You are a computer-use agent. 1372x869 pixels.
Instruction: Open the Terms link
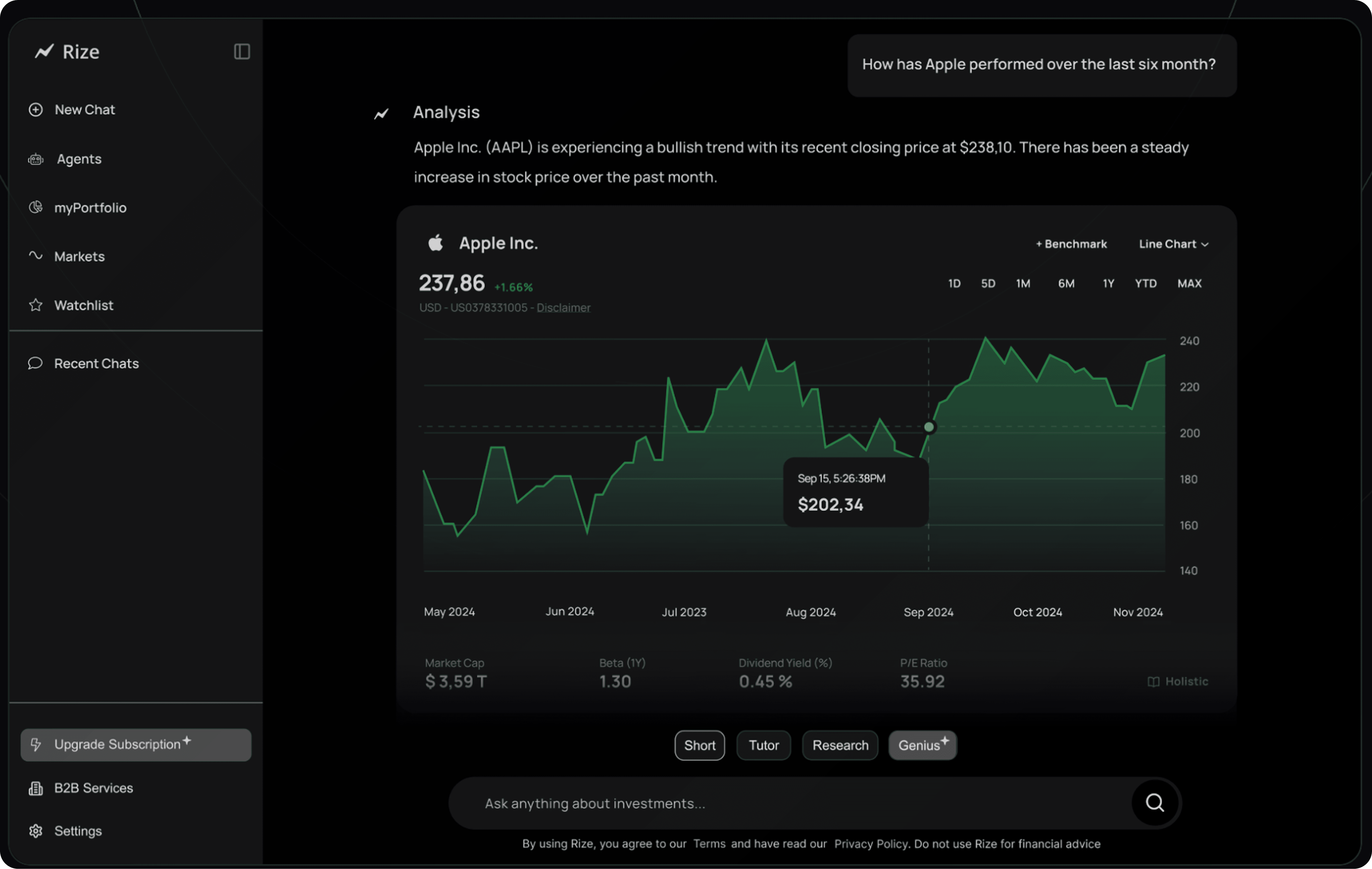pos(709,844)
